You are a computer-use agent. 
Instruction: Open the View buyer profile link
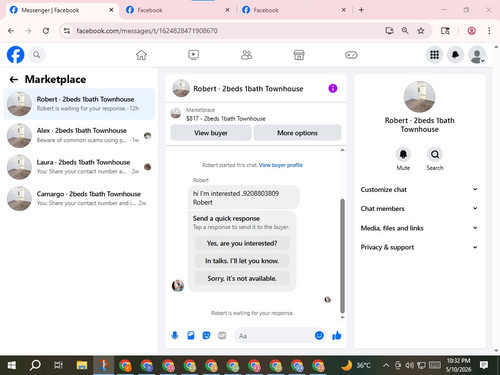pyautogui.click(x=281, y=165)
